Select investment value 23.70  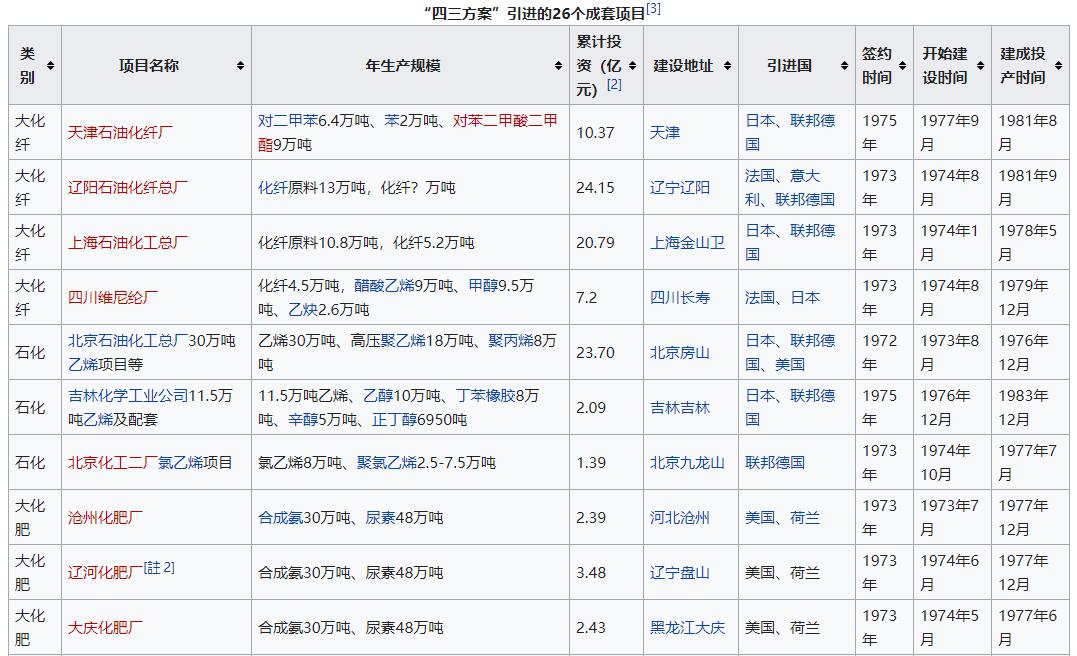(x=596, y=352)
